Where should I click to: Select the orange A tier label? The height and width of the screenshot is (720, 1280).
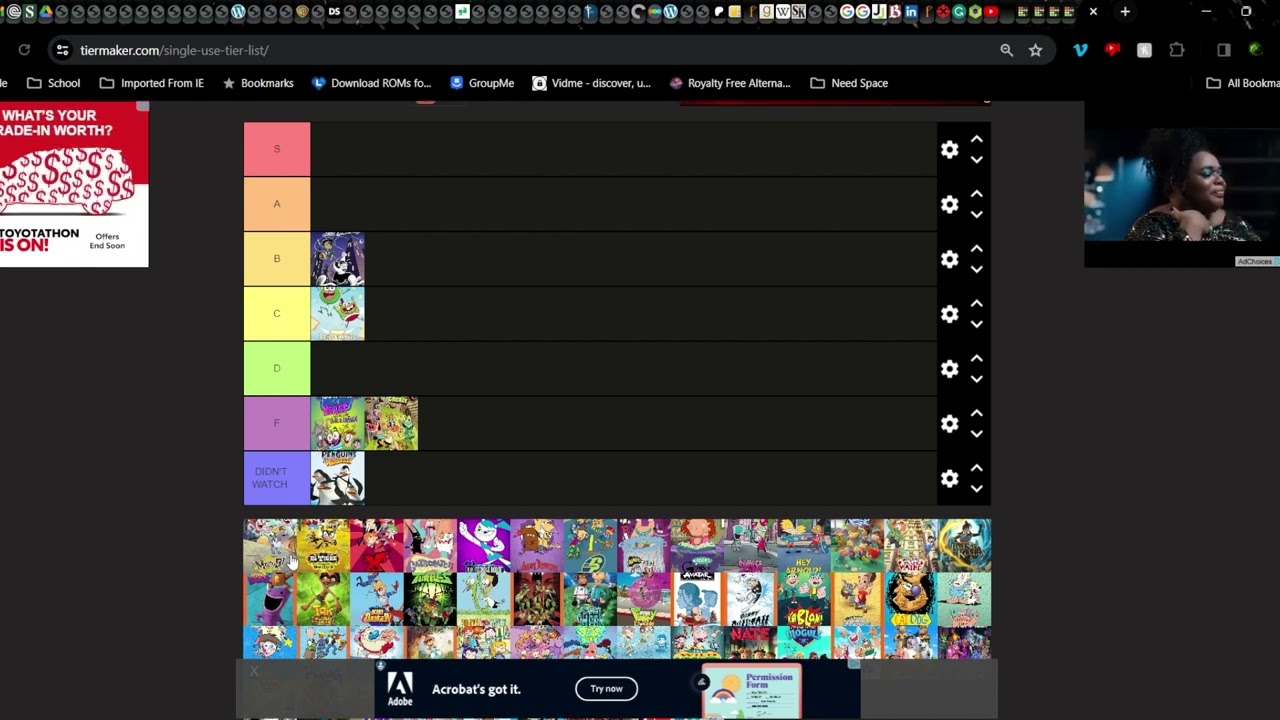point(277,204)
